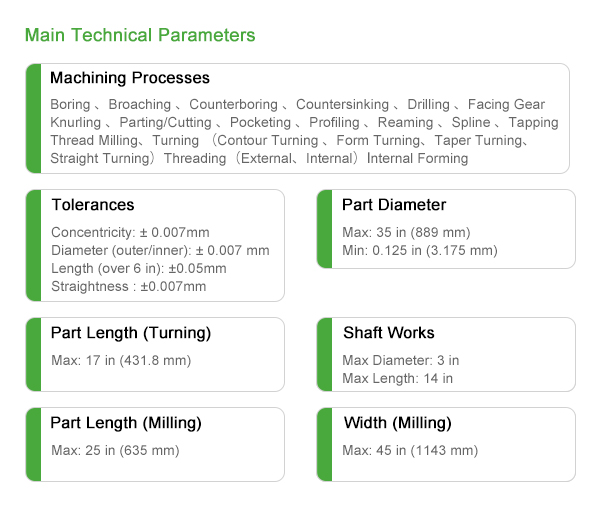Select Max 45 in (1143 mm) text
Screen dimensions: 600x509
[x=410, y=450]
